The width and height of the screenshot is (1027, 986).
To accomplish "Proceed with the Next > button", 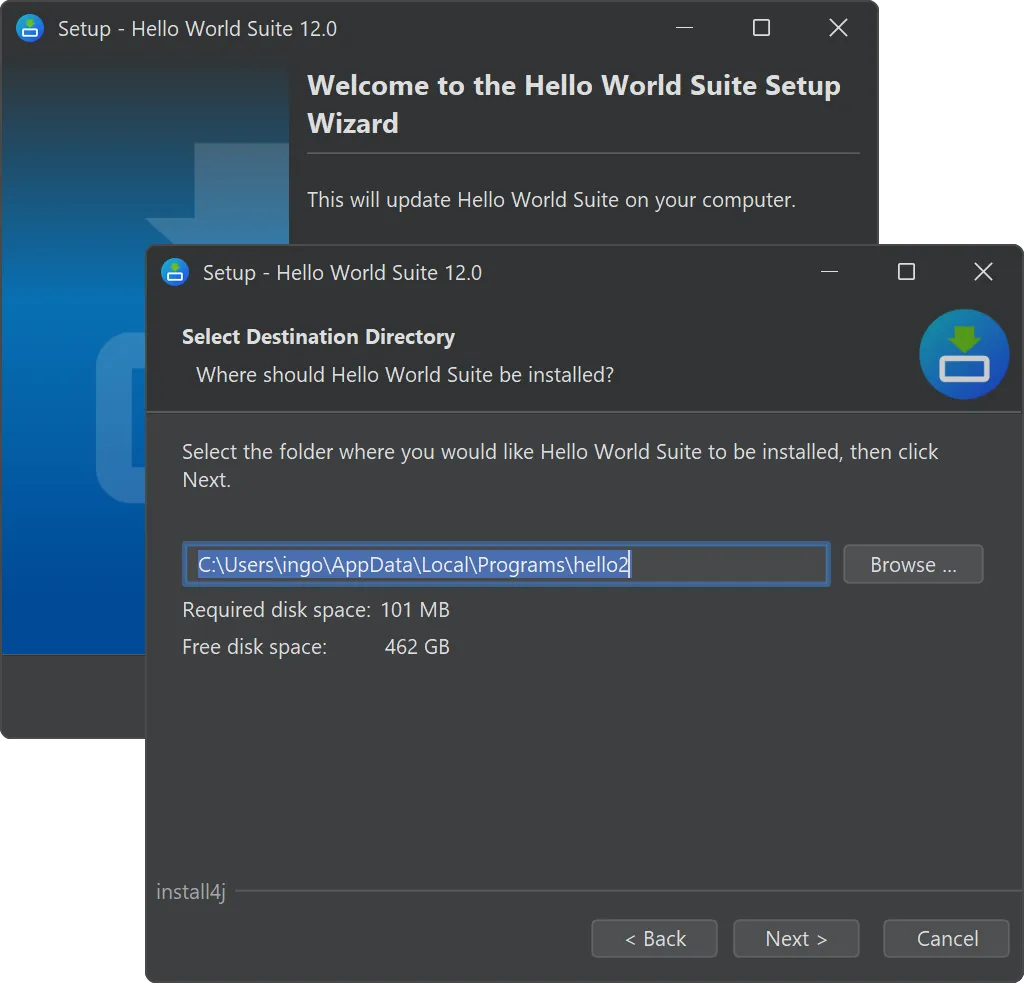I will [796, 938].
